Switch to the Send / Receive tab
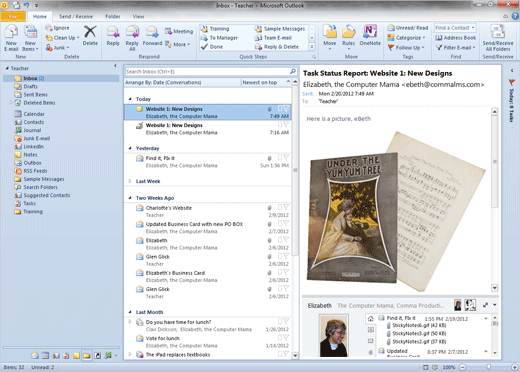 pos(76,16)
